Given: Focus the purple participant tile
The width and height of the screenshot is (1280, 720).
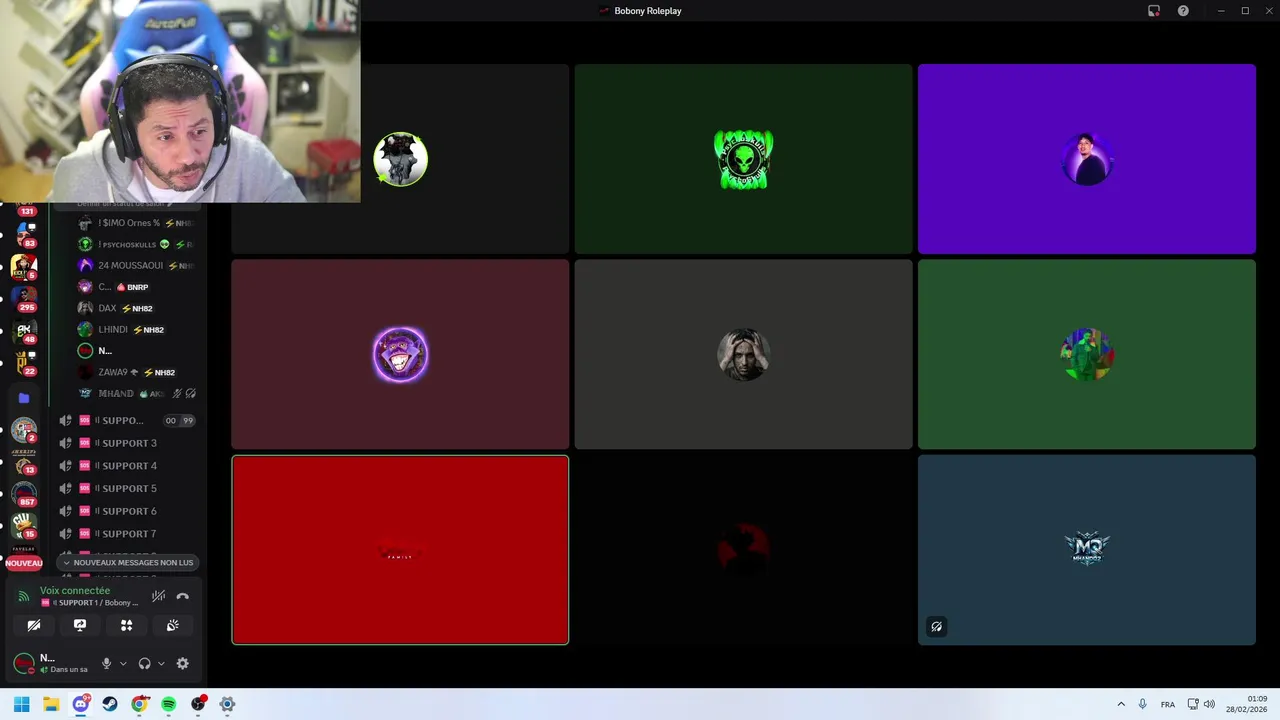Looking at the screenshot, I should 1087,159.
